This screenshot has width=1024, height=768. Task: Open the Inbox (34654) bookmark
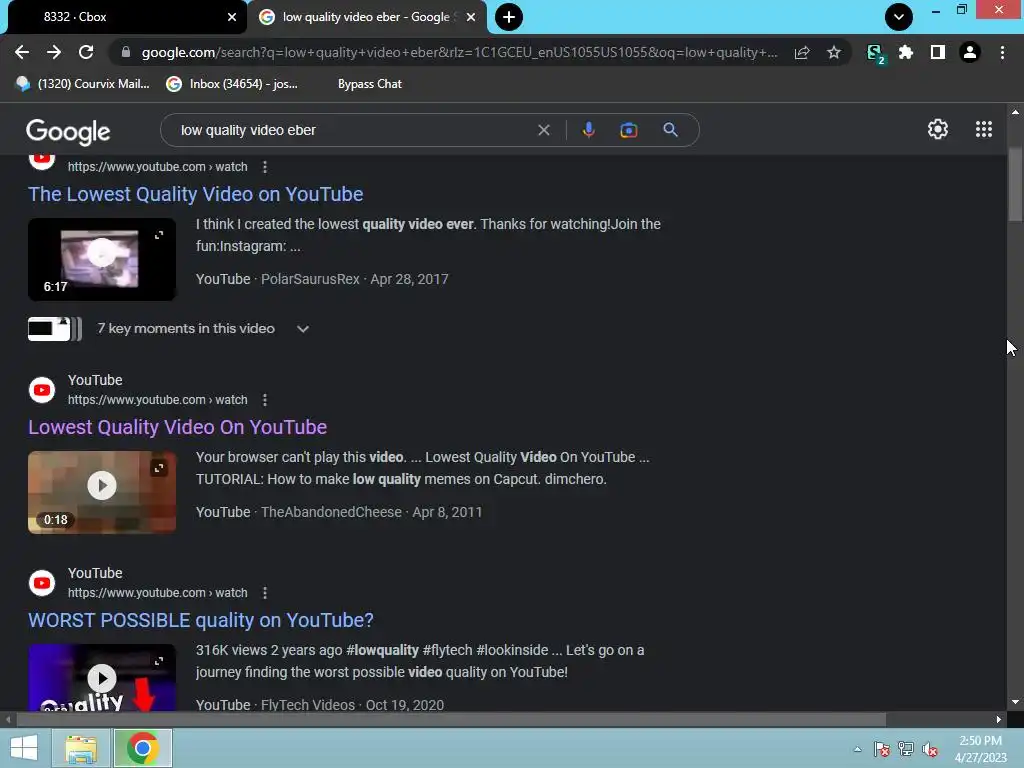232,84
